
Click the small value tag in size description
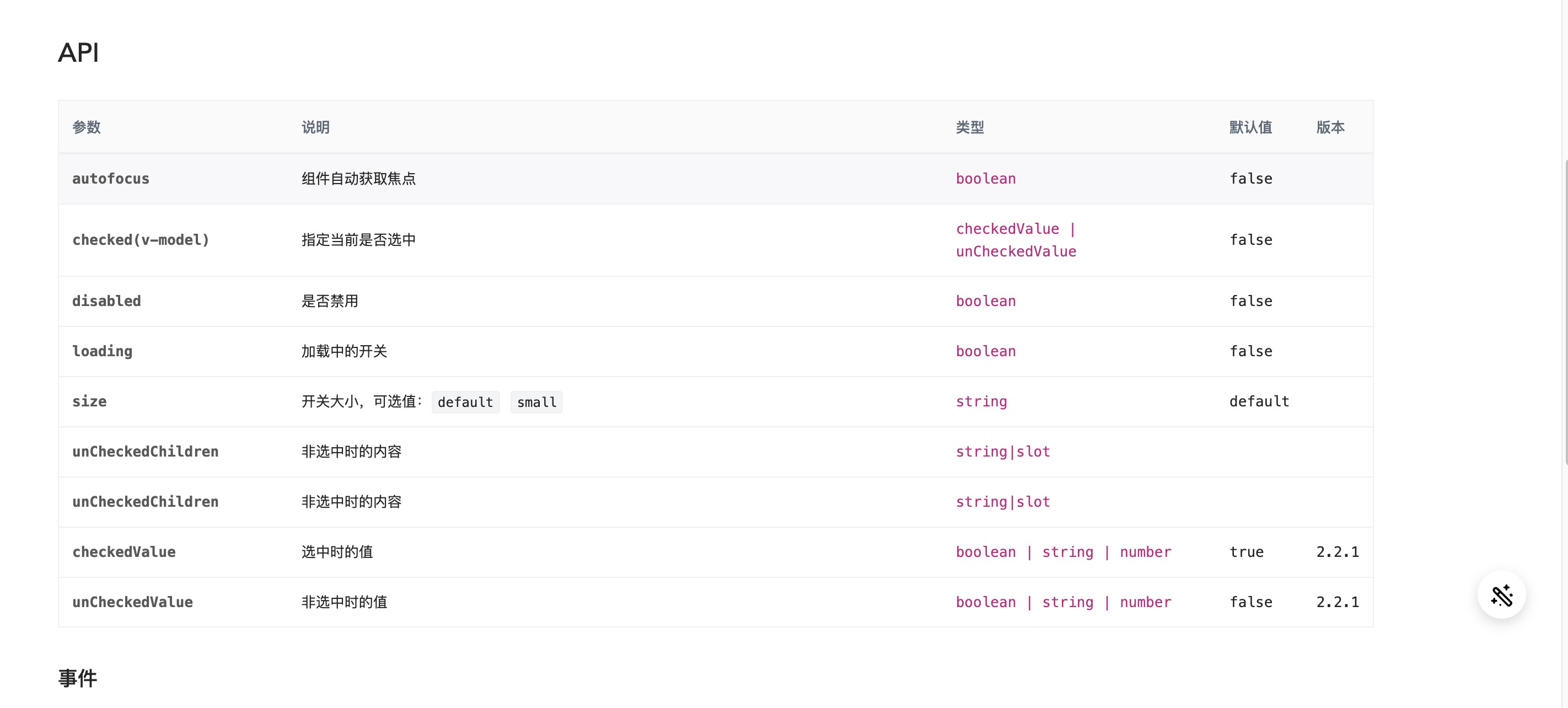[536, 402]
